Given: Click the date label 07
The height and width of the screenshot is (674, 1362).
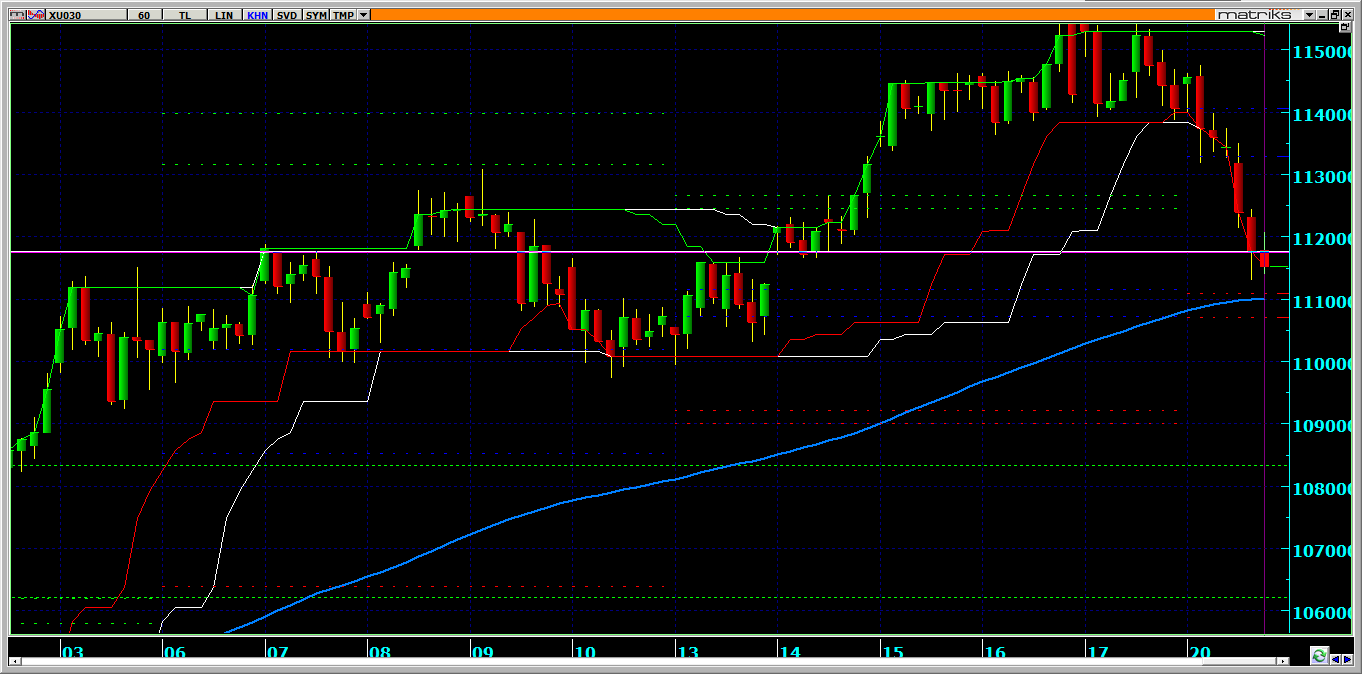Looking at the screenshot, I should coord(277,652).
